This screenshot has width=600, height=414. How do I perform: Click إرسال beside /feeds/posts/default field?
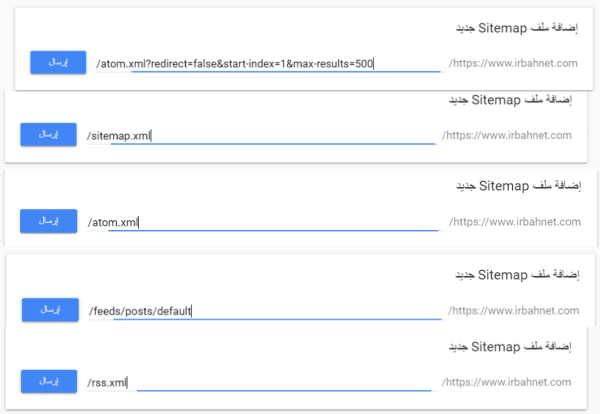[x=50, y=310]
